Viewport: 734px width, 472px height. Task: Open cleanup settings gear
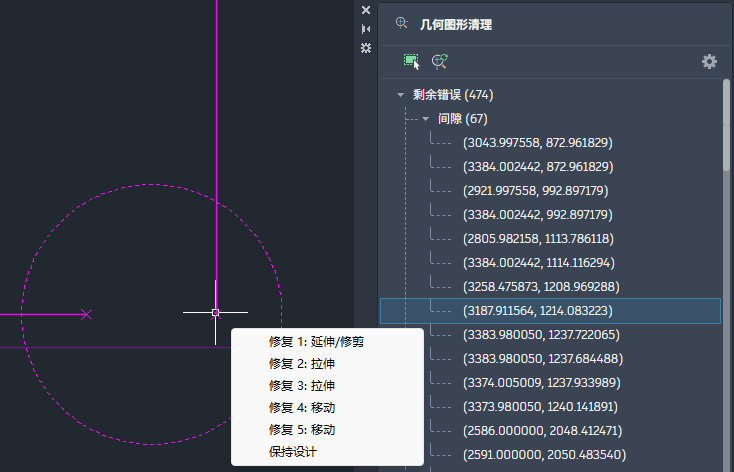[x=709, y=61]
